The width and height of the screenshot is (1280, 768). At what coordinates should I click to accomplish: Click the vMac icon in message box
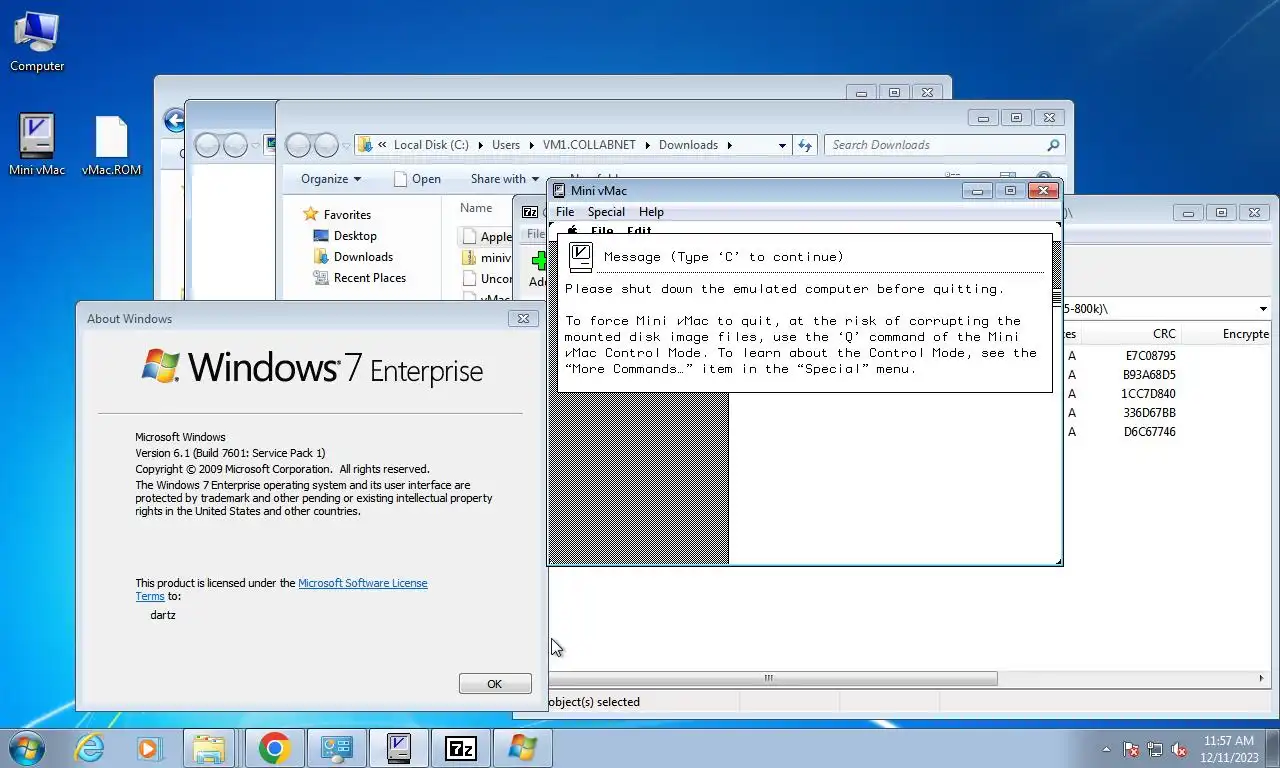pyautogui.click(x=581, y=257)
